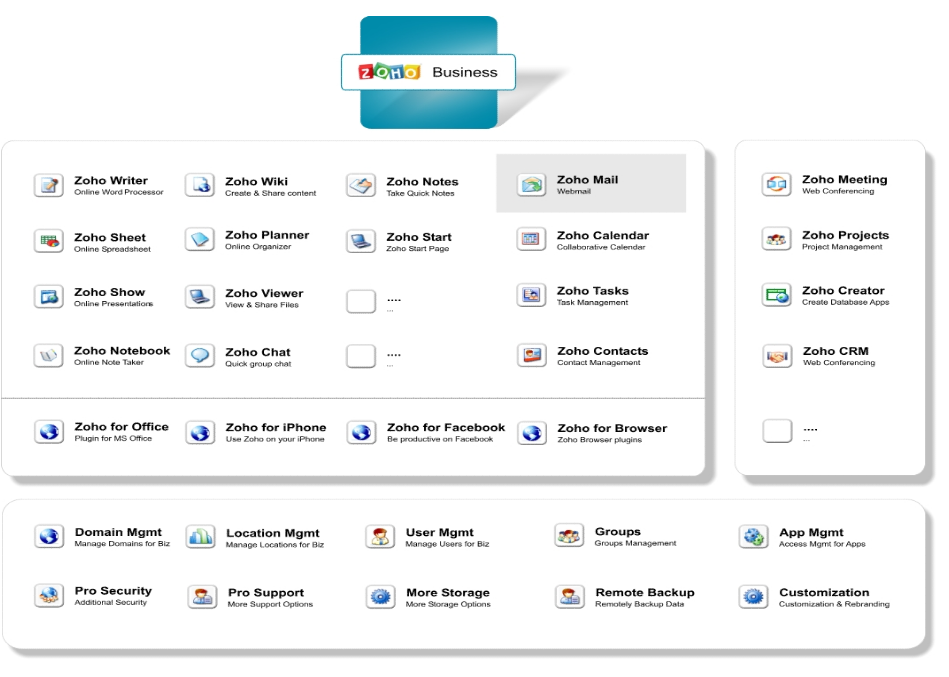
Task: Click the empty placeholder below Zoho CRM
Action: (778, 431)
